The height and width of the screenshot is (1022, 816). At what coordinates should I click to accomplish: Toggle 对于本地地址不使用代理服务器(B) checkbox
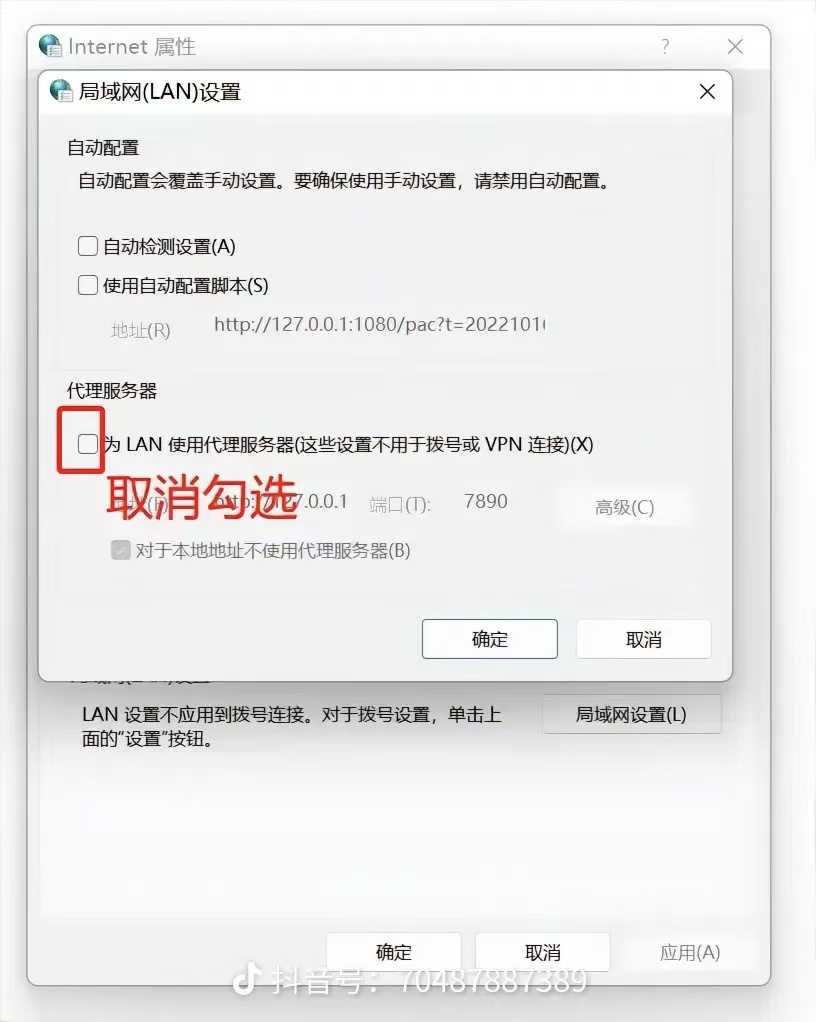[121, 550]
